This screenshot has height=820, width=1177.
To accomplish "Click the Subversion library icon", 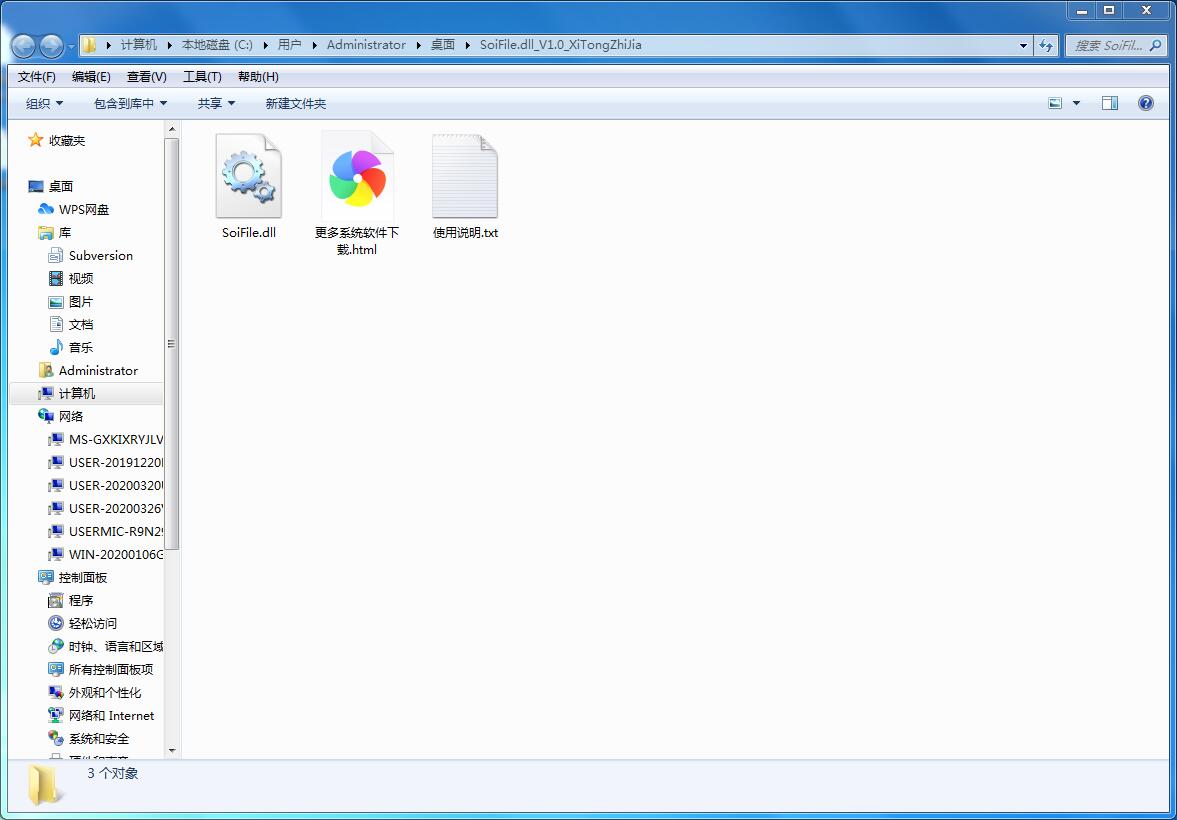I will [x=56, y=255].
